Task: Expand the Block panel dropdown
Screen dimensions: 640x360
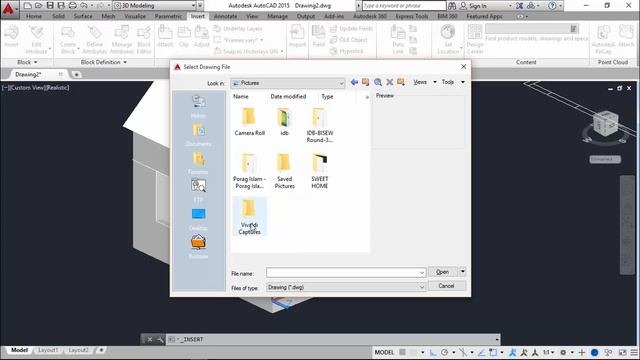Action: pyautogui.click(x=27, y=62)
